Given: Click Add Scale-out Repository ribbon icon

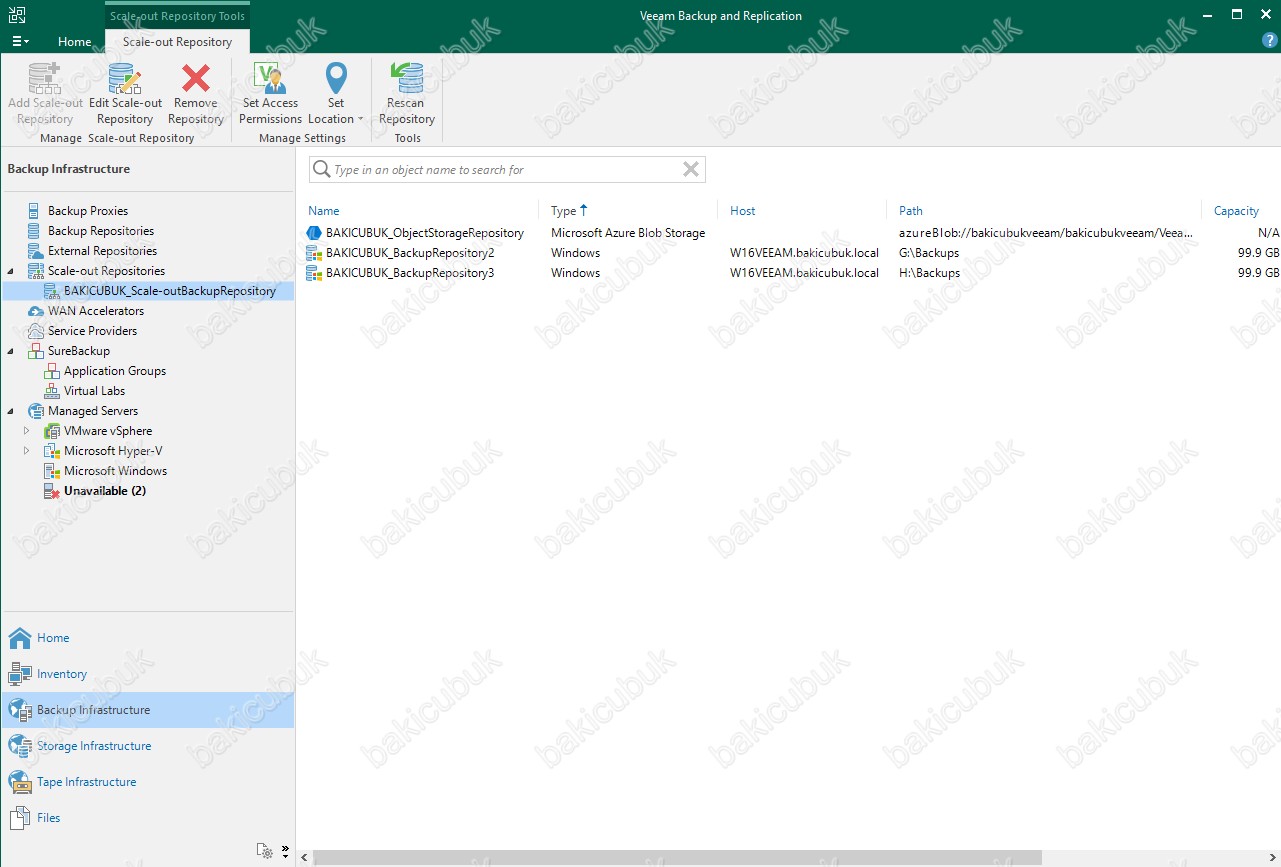Looking at the screenshot, I should point(45,79).
